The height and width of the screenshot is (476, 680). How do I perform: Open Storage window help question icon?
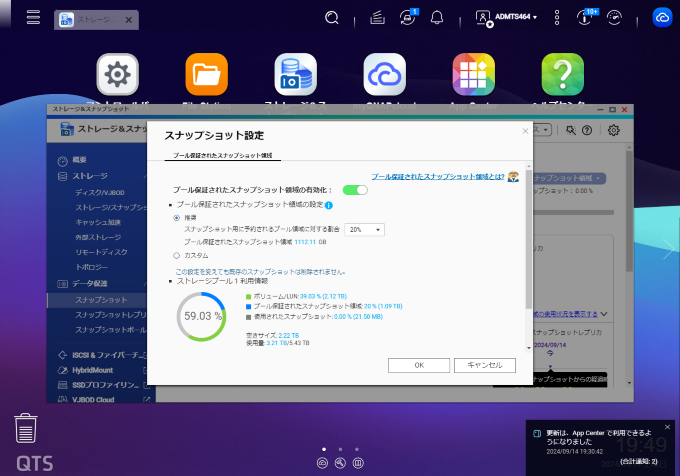pyautogui.click(x=587, y=130)
